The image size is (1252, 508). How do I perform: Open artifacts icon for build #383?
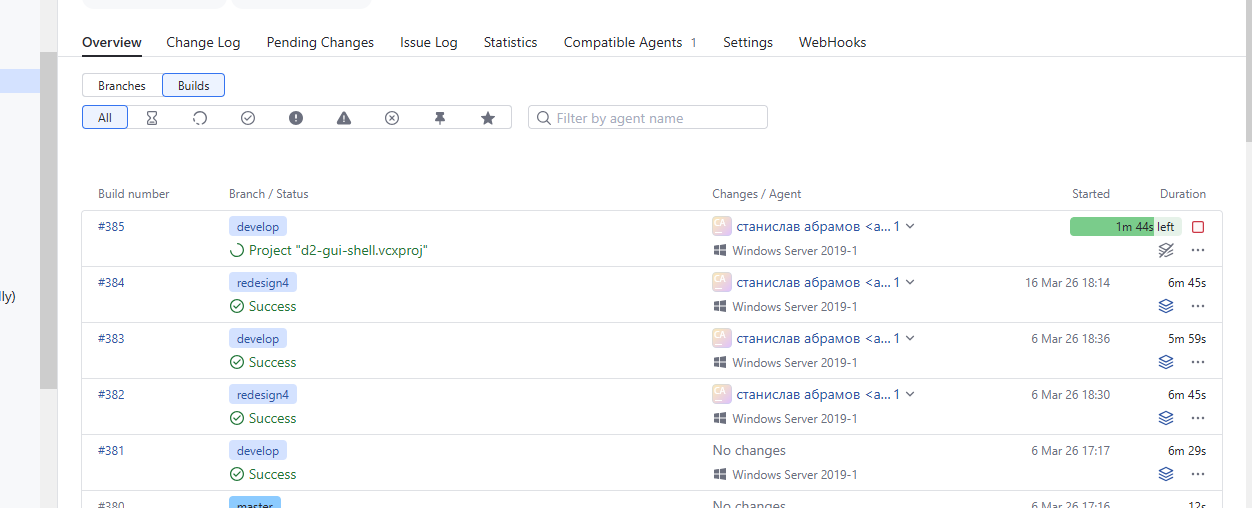(1166, 362)
